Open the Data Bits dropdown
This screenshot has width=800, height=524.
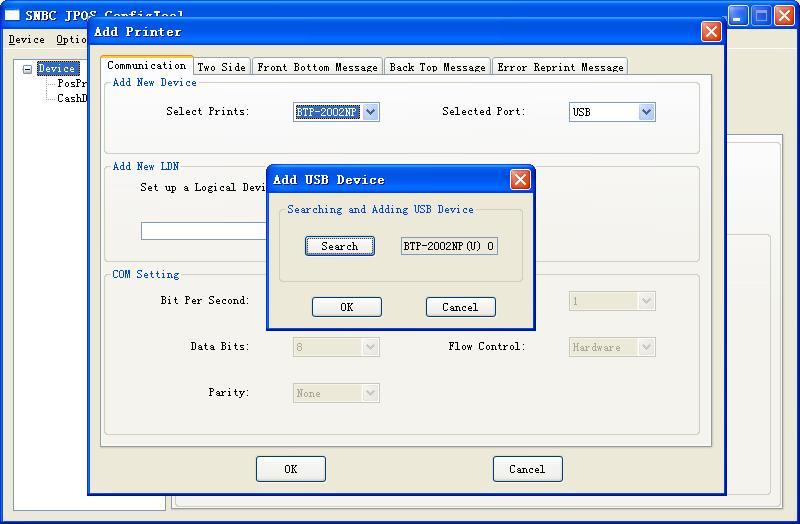click(371, 347)
